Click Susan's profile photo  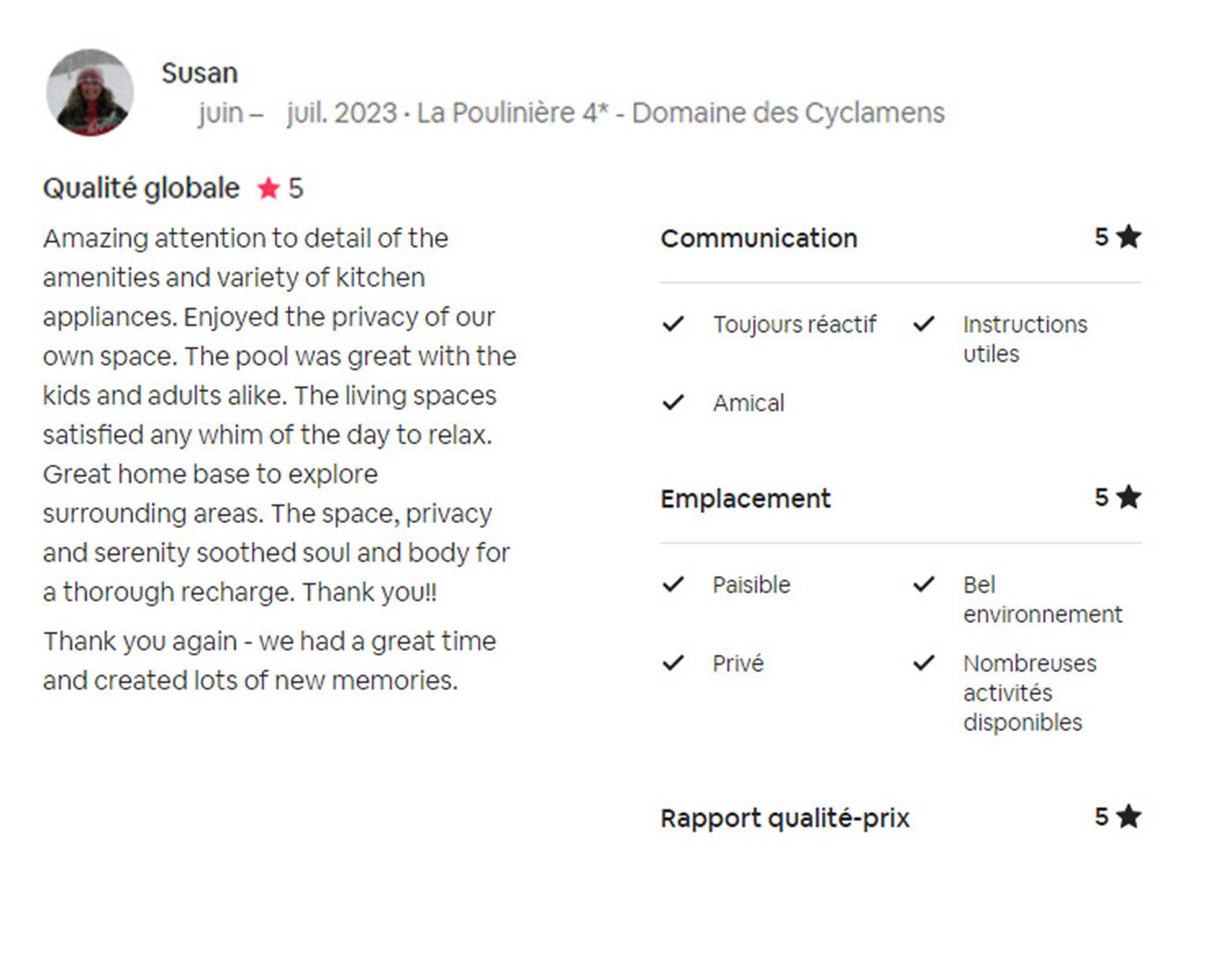click(90, 92)
